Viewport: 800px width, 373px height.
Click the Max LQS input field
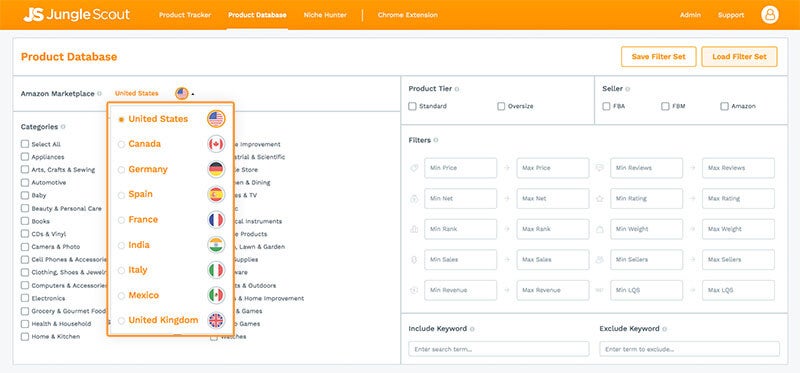[738, 290]
